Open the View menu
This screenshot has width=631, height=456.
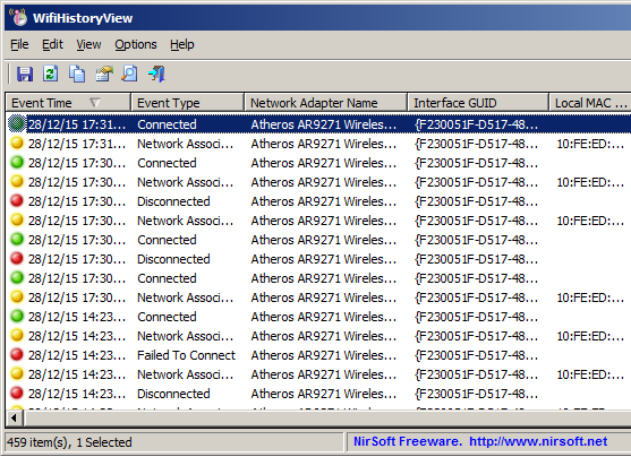pyautogui.click(x=88, y=44)
